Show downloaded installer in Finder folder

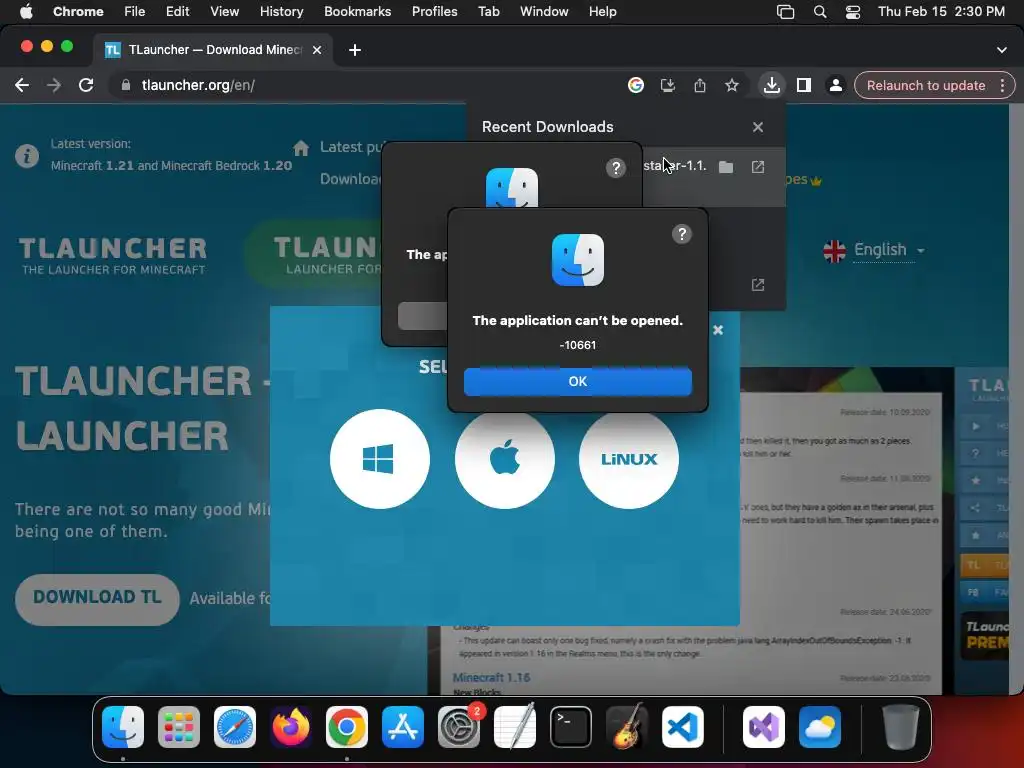(726, 167)
